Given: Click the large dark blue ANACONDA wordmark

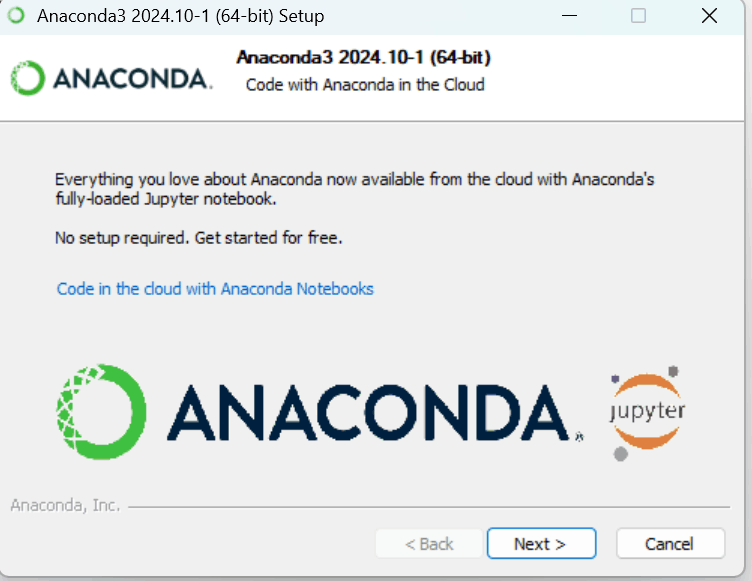Looking at the screenshot, I should pyautogui.click(x=368, y=413).
